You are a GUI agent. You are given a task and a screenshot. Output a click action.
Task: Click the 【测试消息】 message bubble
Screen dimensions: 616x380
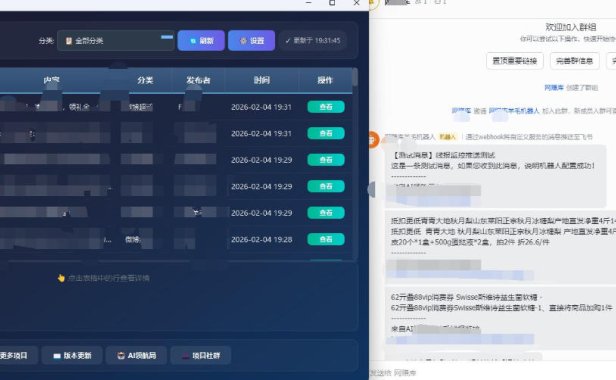[x=495, y=176]
